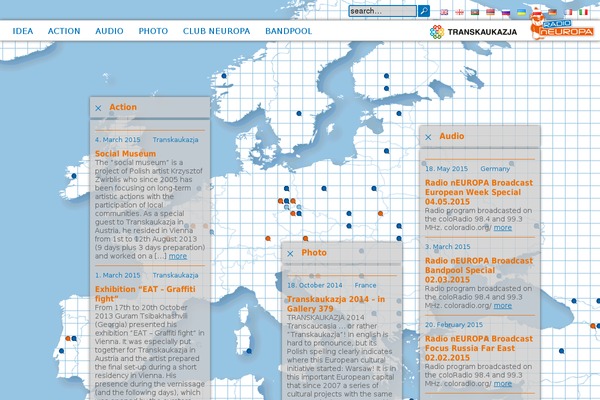Screen dimensions: 600x400
Task: Open the ACTION menu item
Action: click(64, 31)
